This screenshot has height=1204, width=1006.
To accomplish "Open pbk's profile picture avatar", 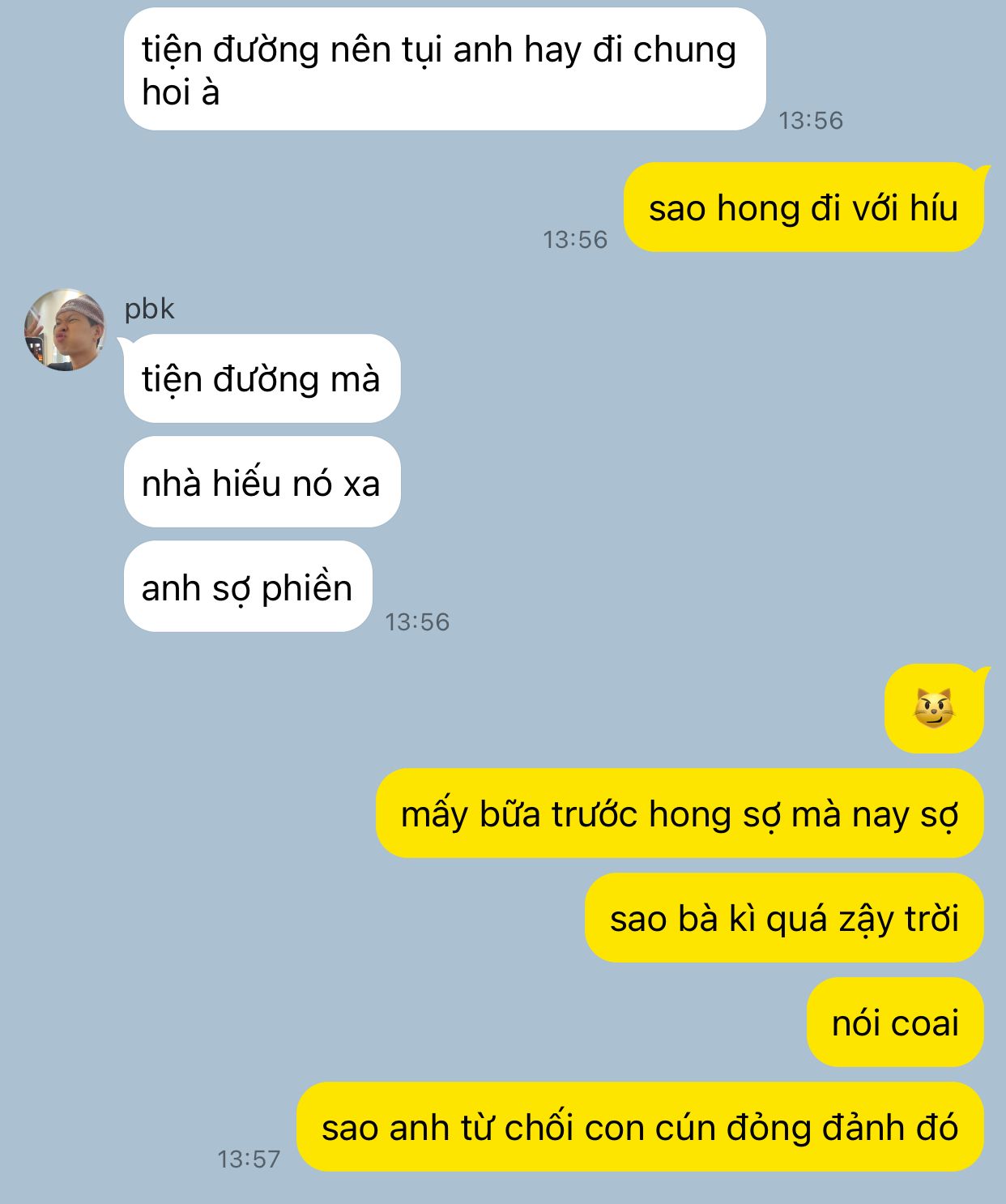I will coord(65,330).
